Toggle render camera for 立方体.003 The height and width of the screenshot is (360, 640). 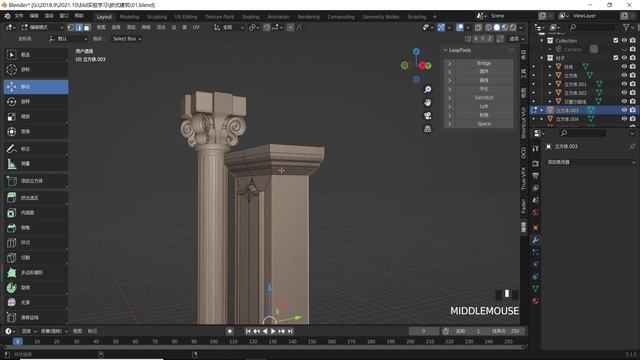633,110
